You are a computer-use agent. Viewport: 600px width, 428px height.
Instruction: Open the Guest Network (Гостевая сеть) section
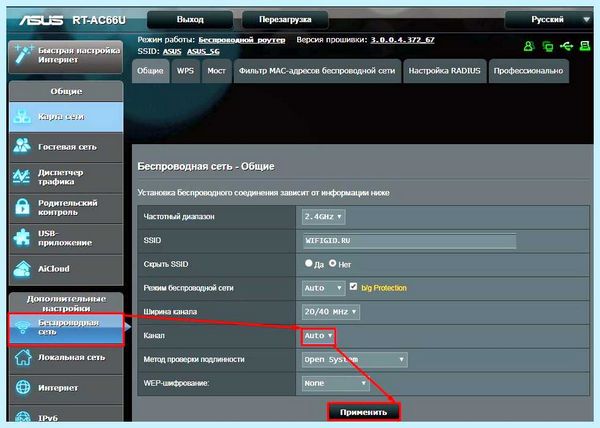click(66, 147)
